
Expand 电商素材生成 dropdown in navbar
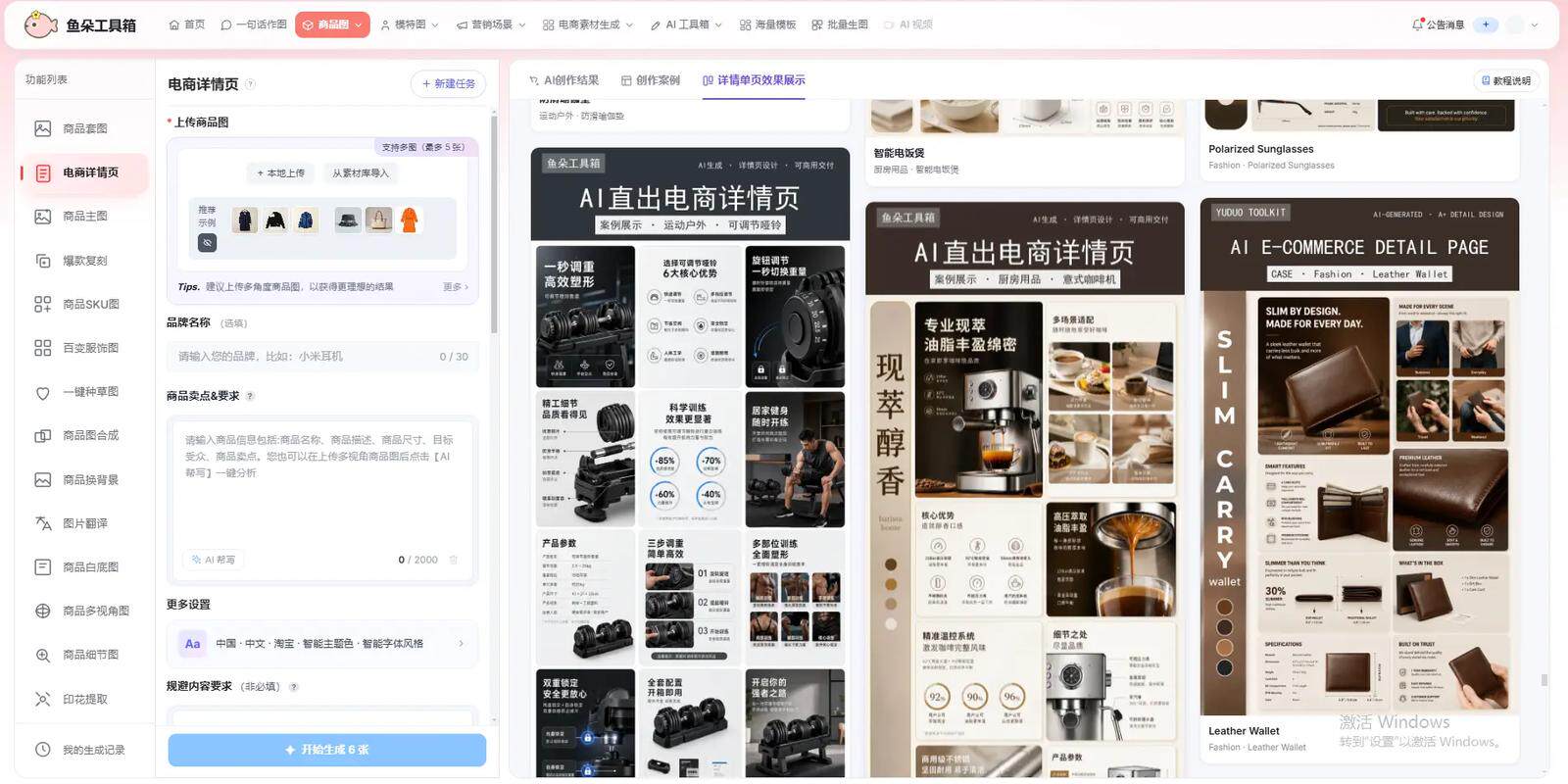coord(588,24)
